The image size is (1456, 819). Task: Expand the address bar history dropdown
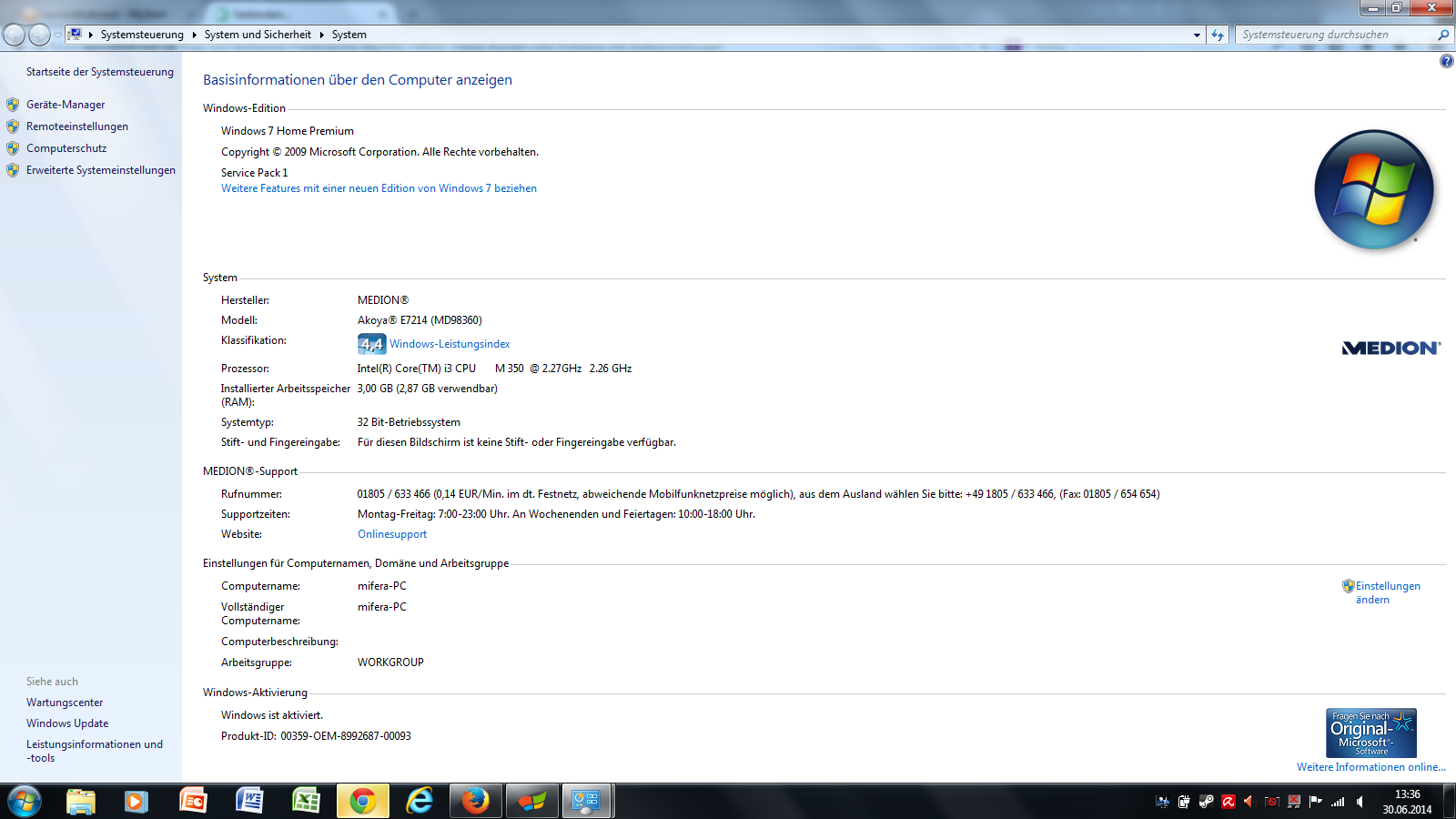pyautogui.click(x=1197, y=35)
